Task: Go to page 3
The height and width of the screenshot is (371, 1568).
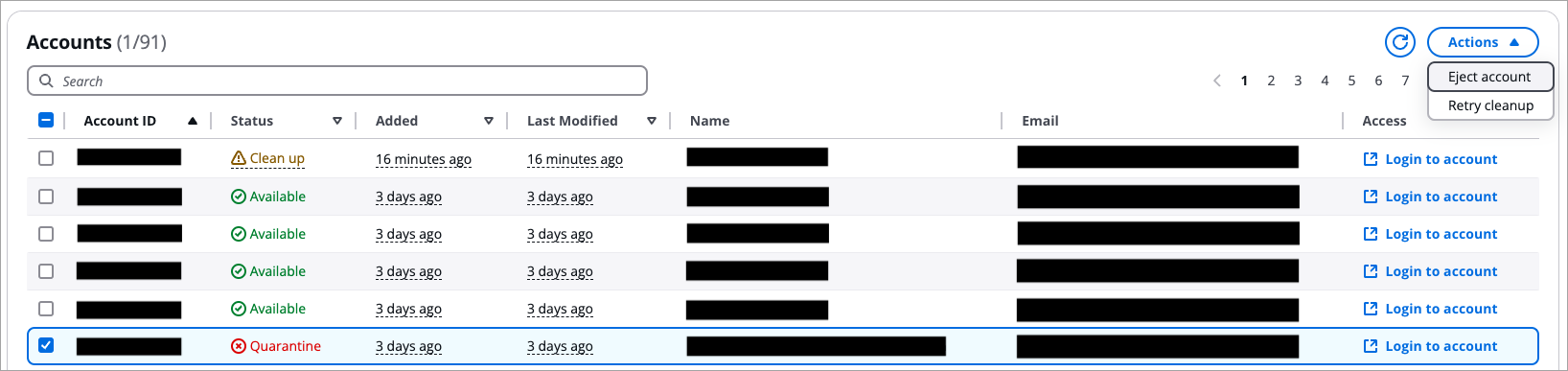Action: (x=1298, y=81)
